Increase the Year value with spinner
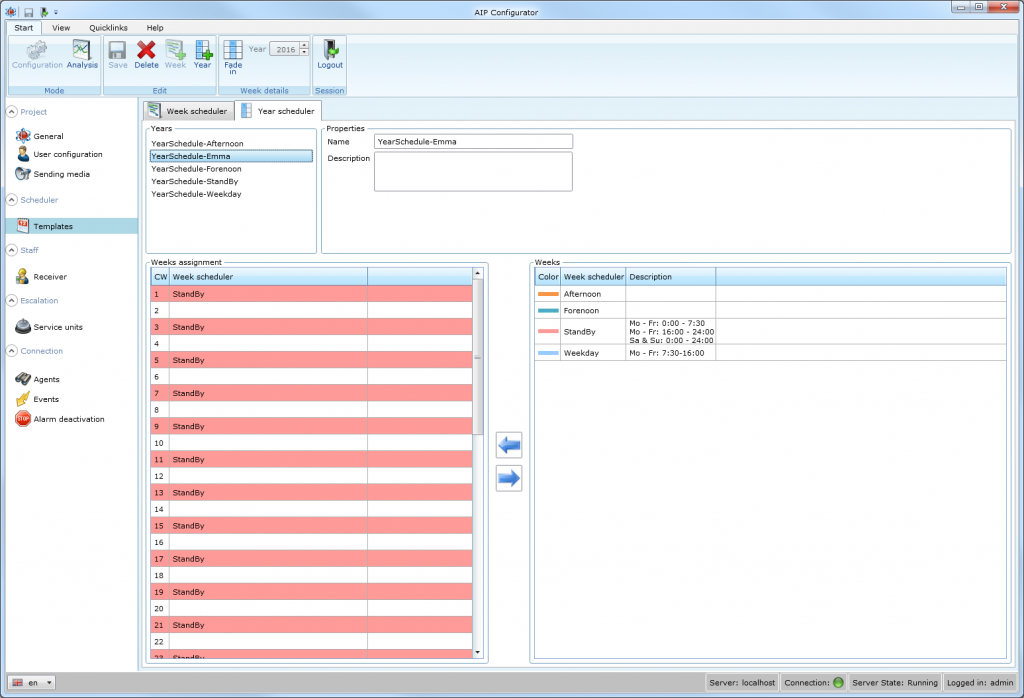1024x698 pixels. (304, 45)
